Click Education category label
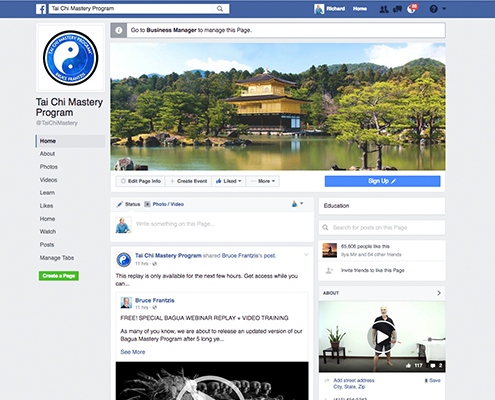Screen dimensions: 495x400 [x=336, y=206]
